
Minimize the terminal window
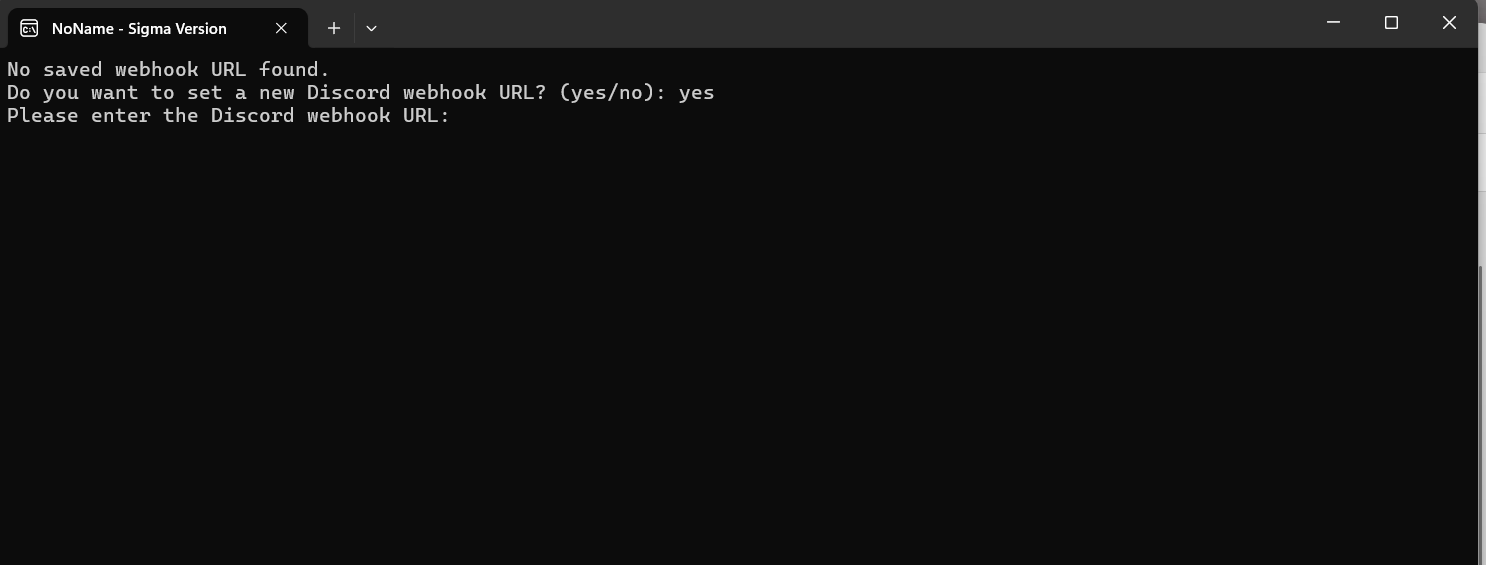click(x=1333, y=23)
